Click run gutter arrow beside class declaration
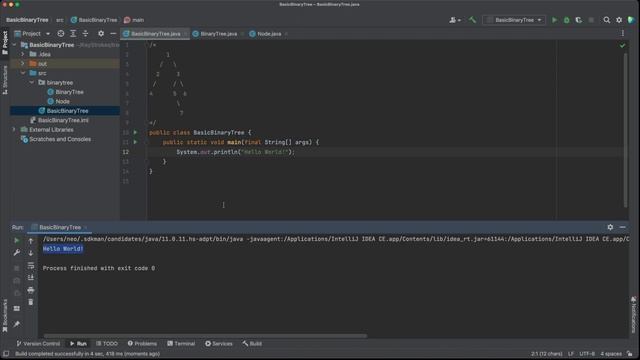The image size is (640, 360). pos(136,132)
